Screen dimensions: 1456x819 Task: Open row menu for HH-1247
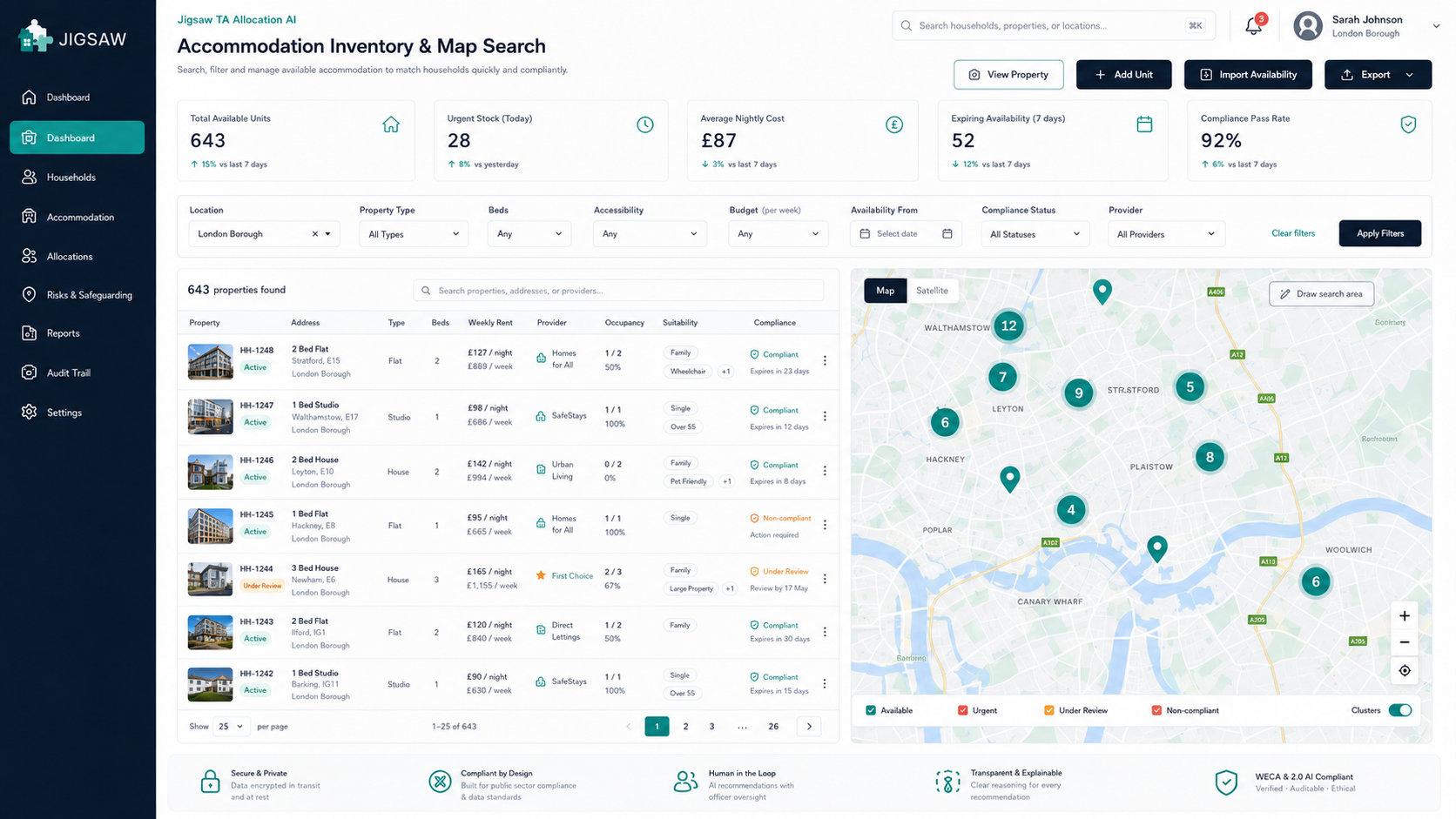(825, 416)
